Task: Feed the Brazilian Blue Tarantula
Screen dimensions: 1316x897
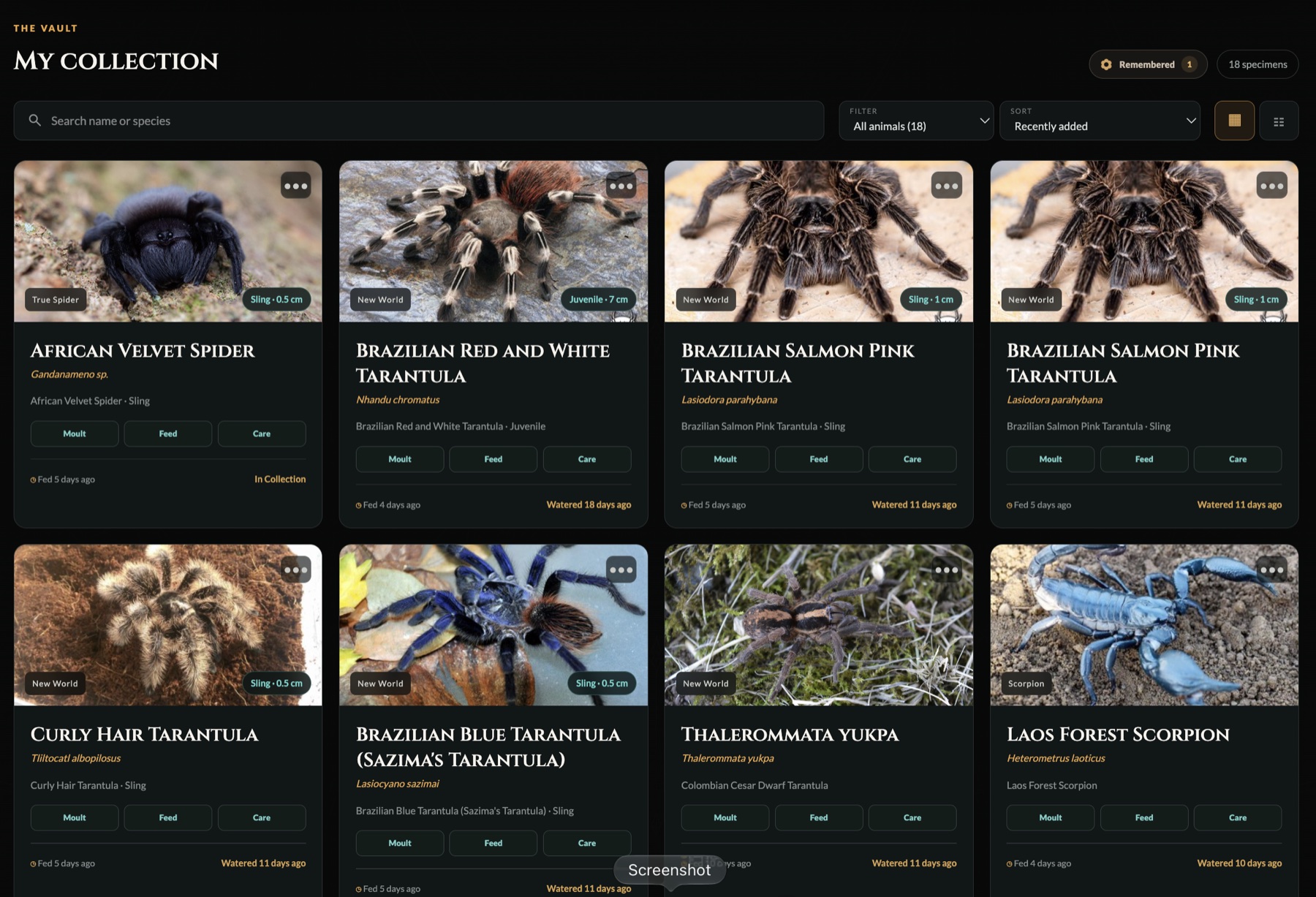Action: [494, 843]
